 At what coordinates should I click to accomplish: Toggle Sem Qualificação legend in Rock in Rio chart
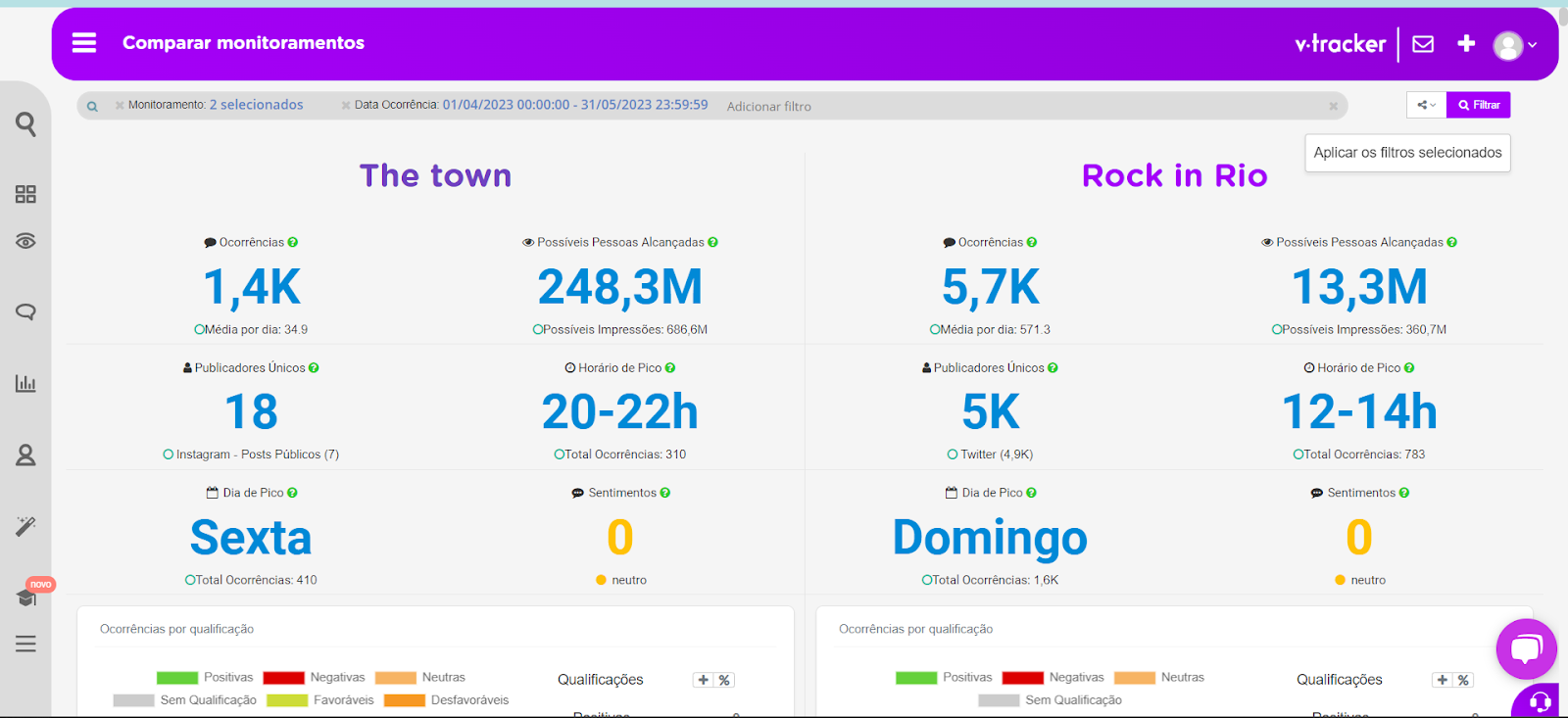coord(1051,700)
